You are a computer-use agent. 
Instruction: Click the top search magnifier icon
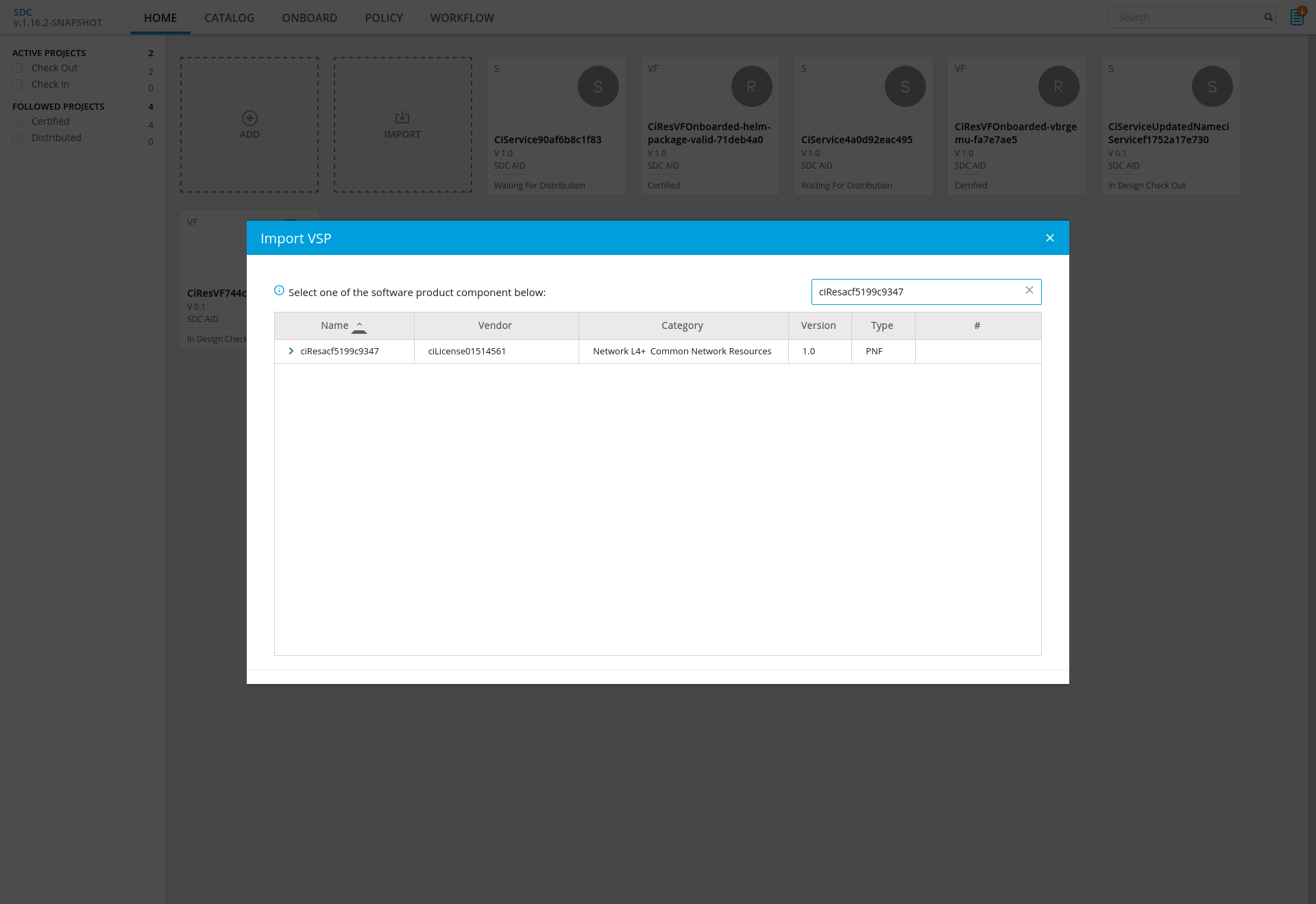[x=1268, y=17]
